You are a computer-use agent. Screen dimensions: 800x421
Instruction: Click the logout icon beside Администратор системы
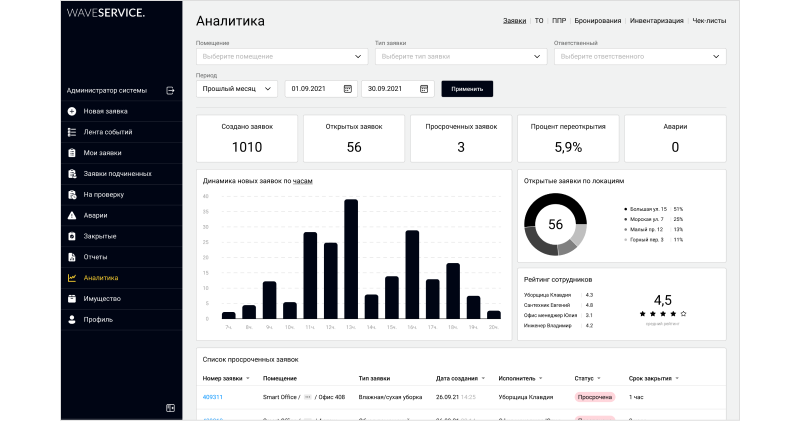(x=170, y=90)
